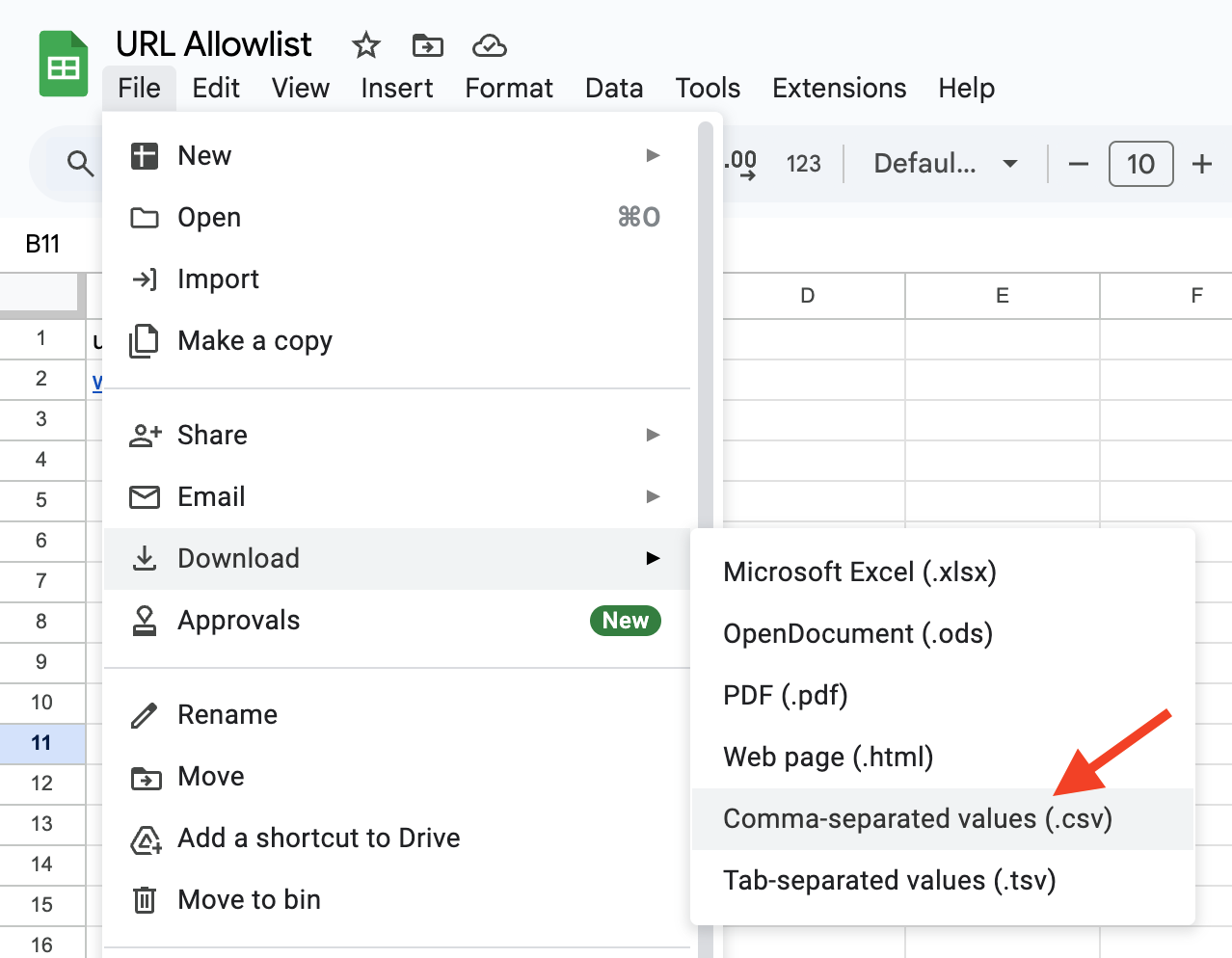Expand the Share submenu arrow
Screen dimensions: 1232x958
(653, 435)
